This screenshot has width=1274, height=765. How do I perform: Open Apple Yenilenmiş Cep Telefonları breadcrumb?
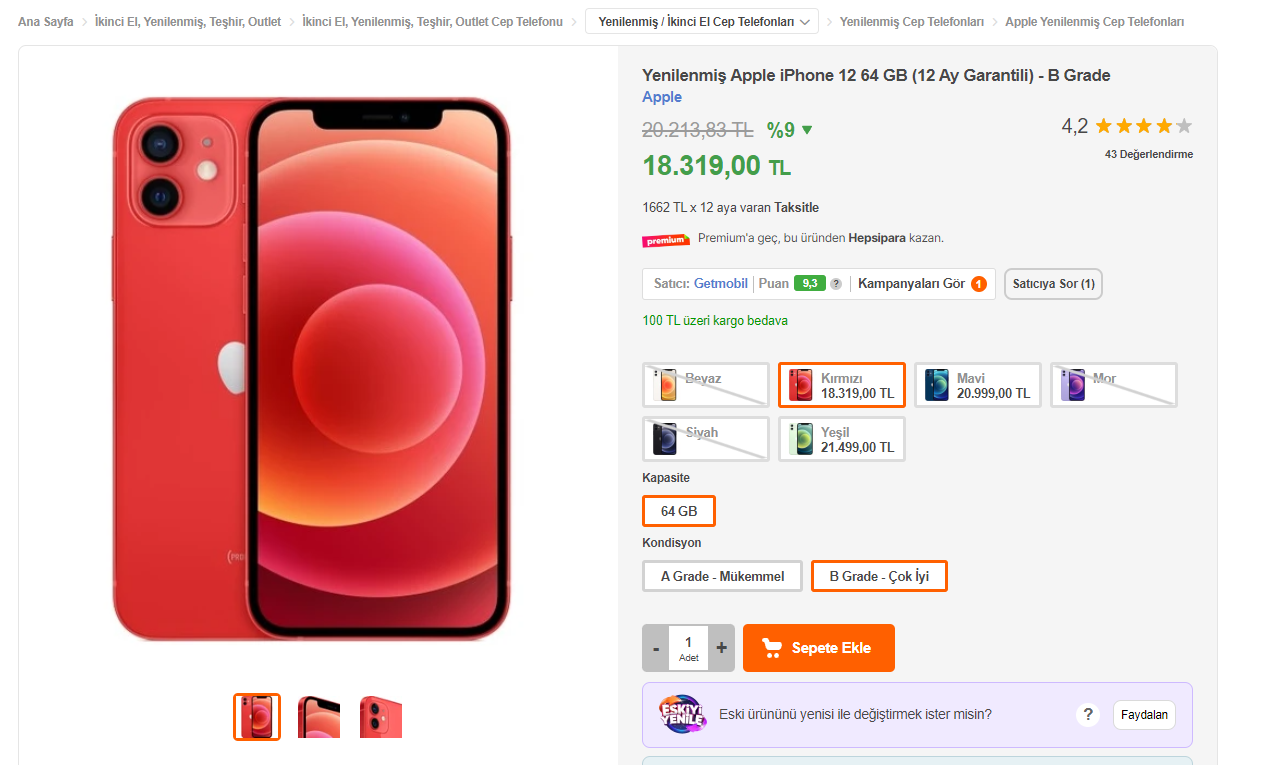(1094, 21)
